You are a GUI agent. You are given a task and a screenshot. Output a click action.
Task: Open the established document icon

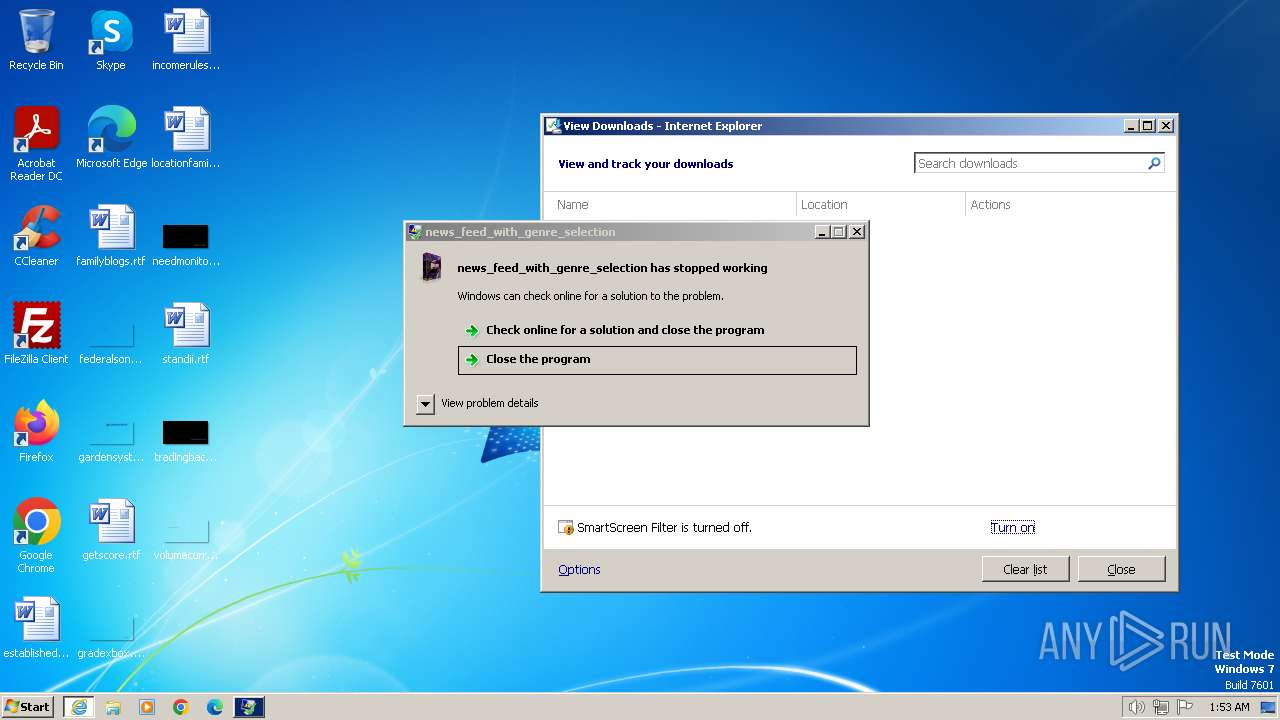(36, 628)
